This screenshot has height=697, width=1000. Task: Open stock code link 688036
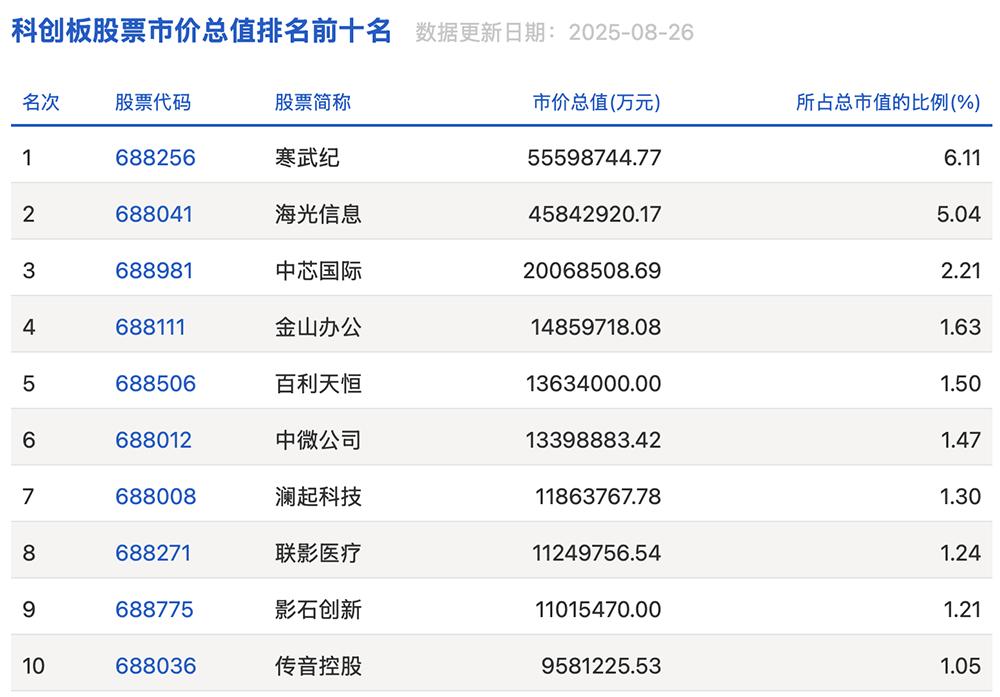coord(156,666)
